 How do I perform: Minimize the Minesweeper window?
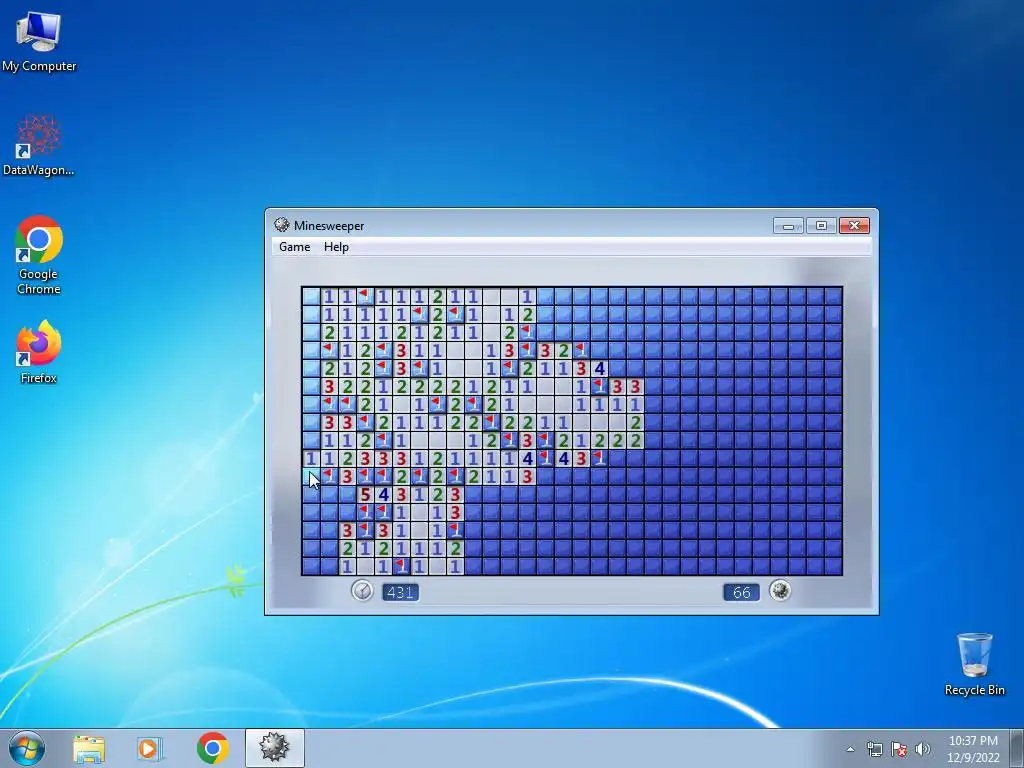point(788,226)
